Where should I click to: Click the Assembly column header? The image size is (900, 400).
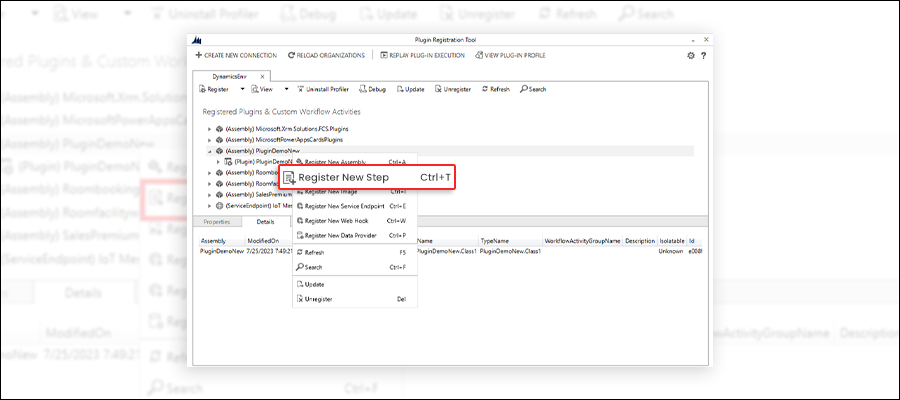tap(222, 241)
